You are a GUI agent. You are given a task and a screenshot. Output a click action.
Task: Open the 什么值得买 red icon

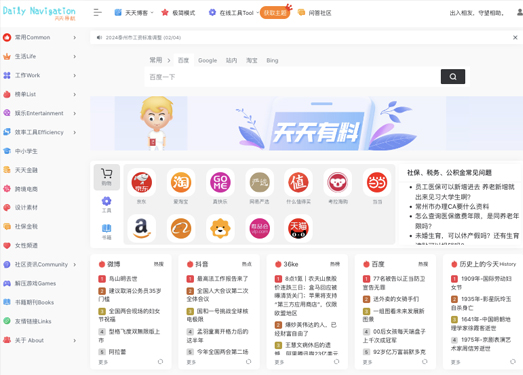point(299,182)
